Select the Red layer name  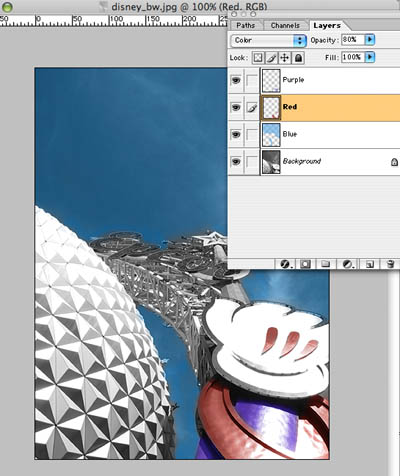click(290, 107)
